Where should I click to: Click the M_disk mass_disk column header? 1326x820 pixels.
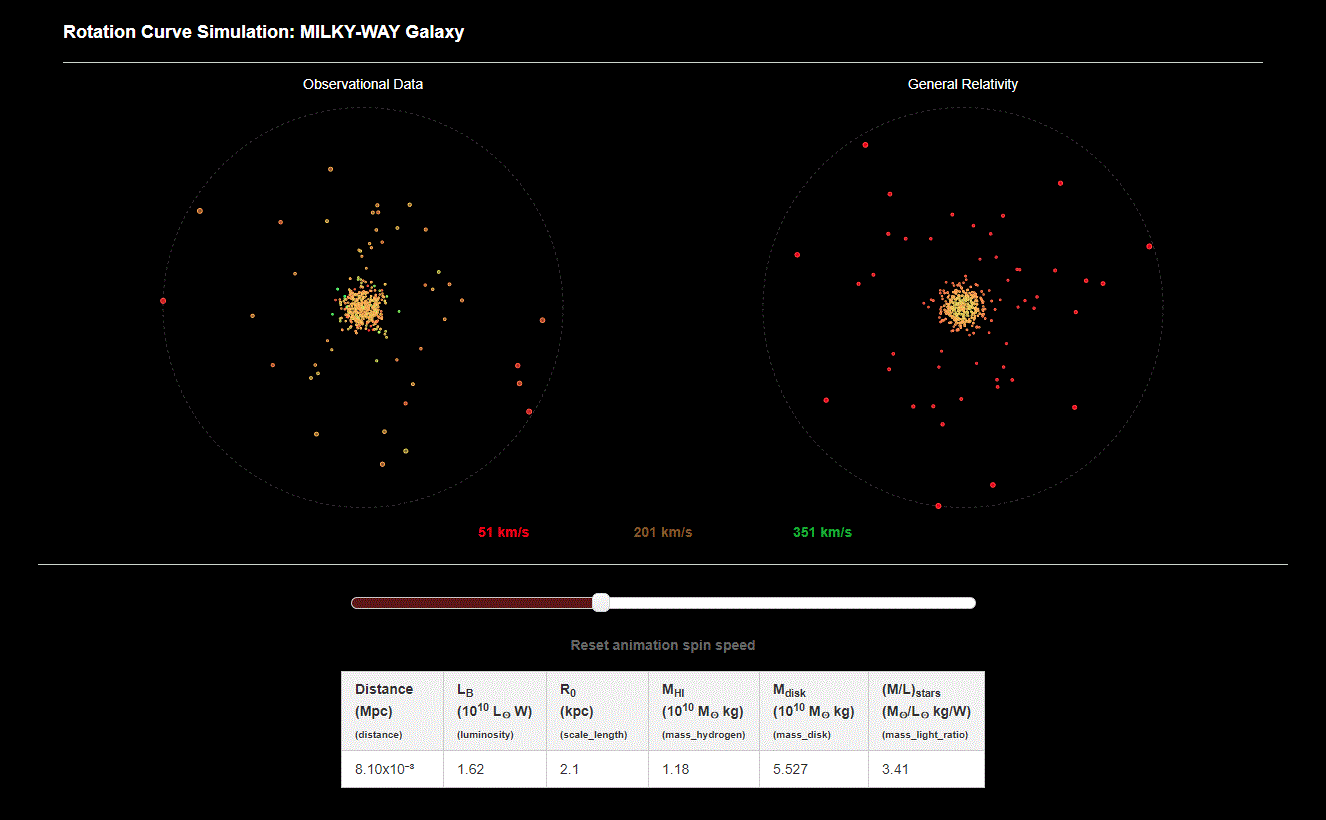click(814, 710)
